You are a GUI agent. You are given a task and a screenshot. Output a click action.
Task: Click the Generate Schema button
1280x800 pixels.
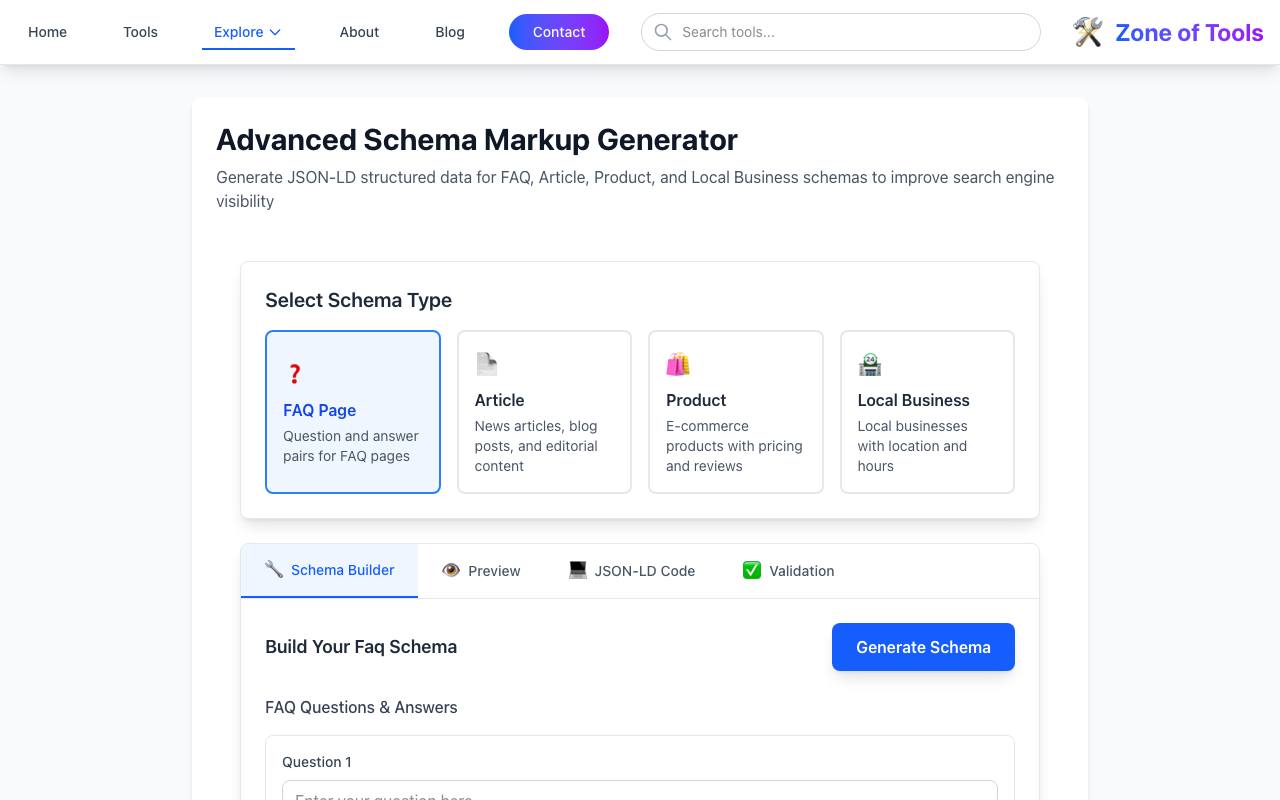tap(923, 647)
